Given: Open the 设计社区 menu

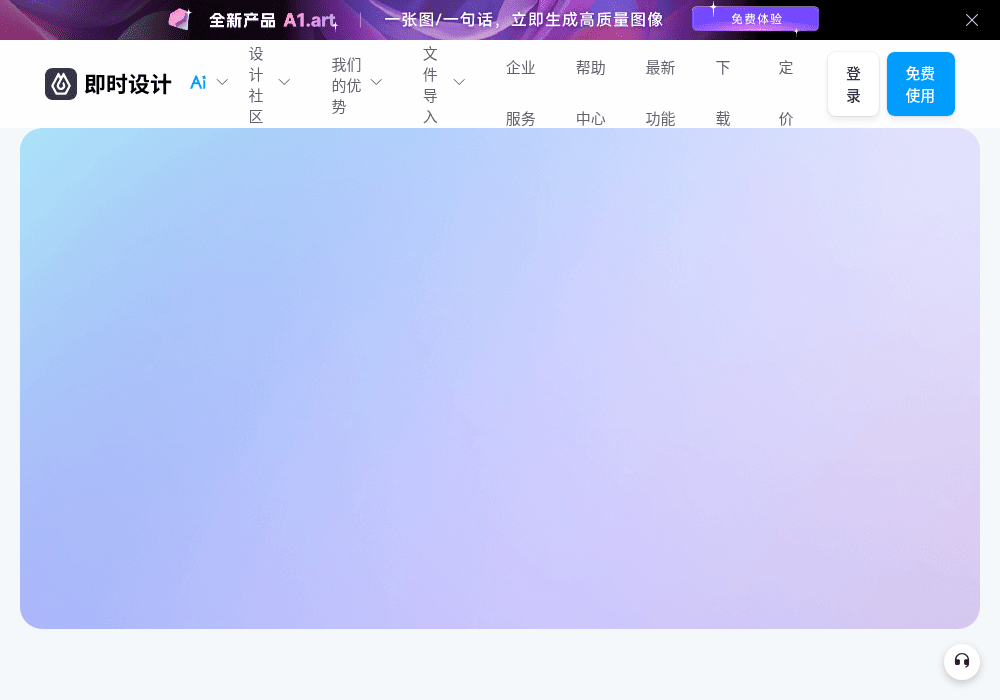Looking at the screenshot, I should (256, 85).
